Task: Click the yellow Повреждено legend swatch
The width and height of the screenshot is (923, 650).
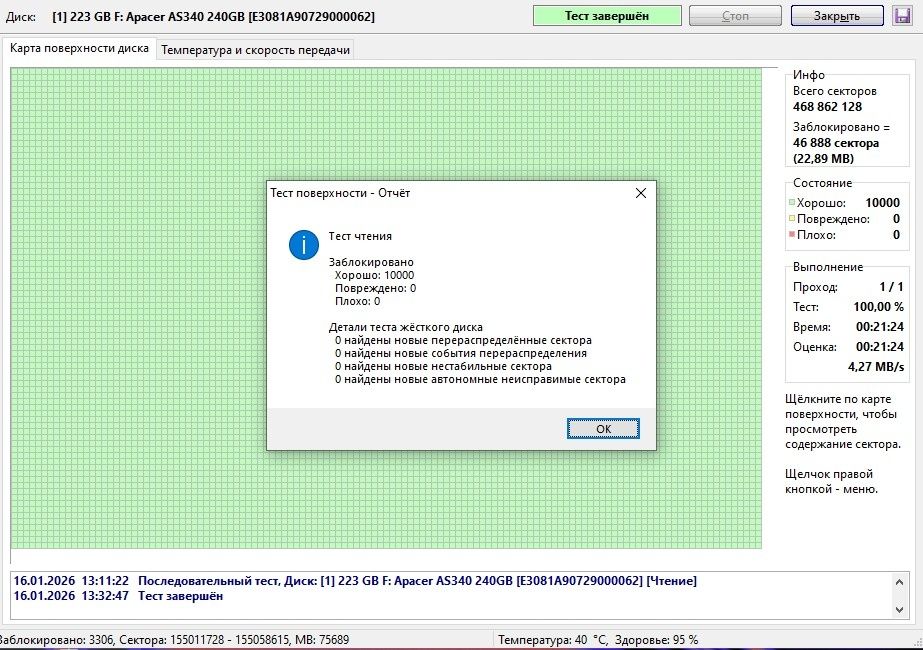Action: [x=792, y=218]
